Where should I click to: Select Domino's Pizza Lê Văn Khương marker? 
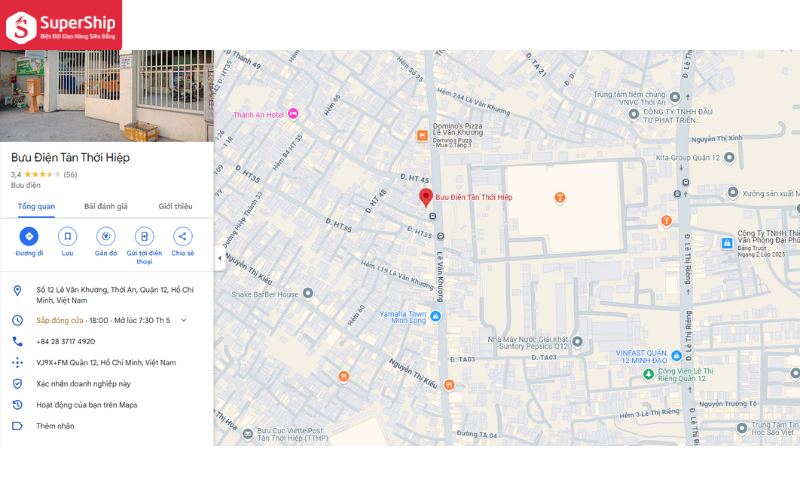[x=422, y=136]
